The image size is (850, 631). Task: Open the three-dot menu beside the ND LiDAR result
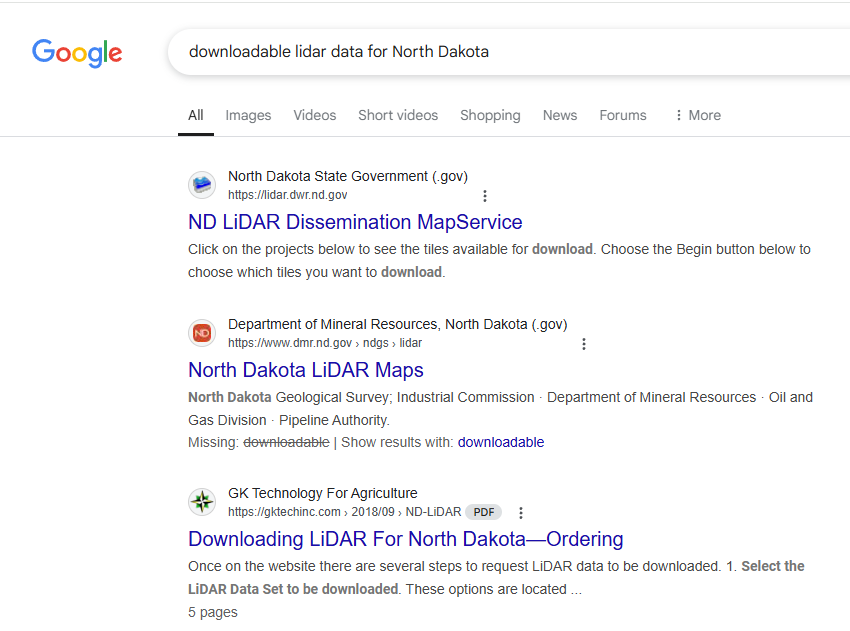(485, 196)
